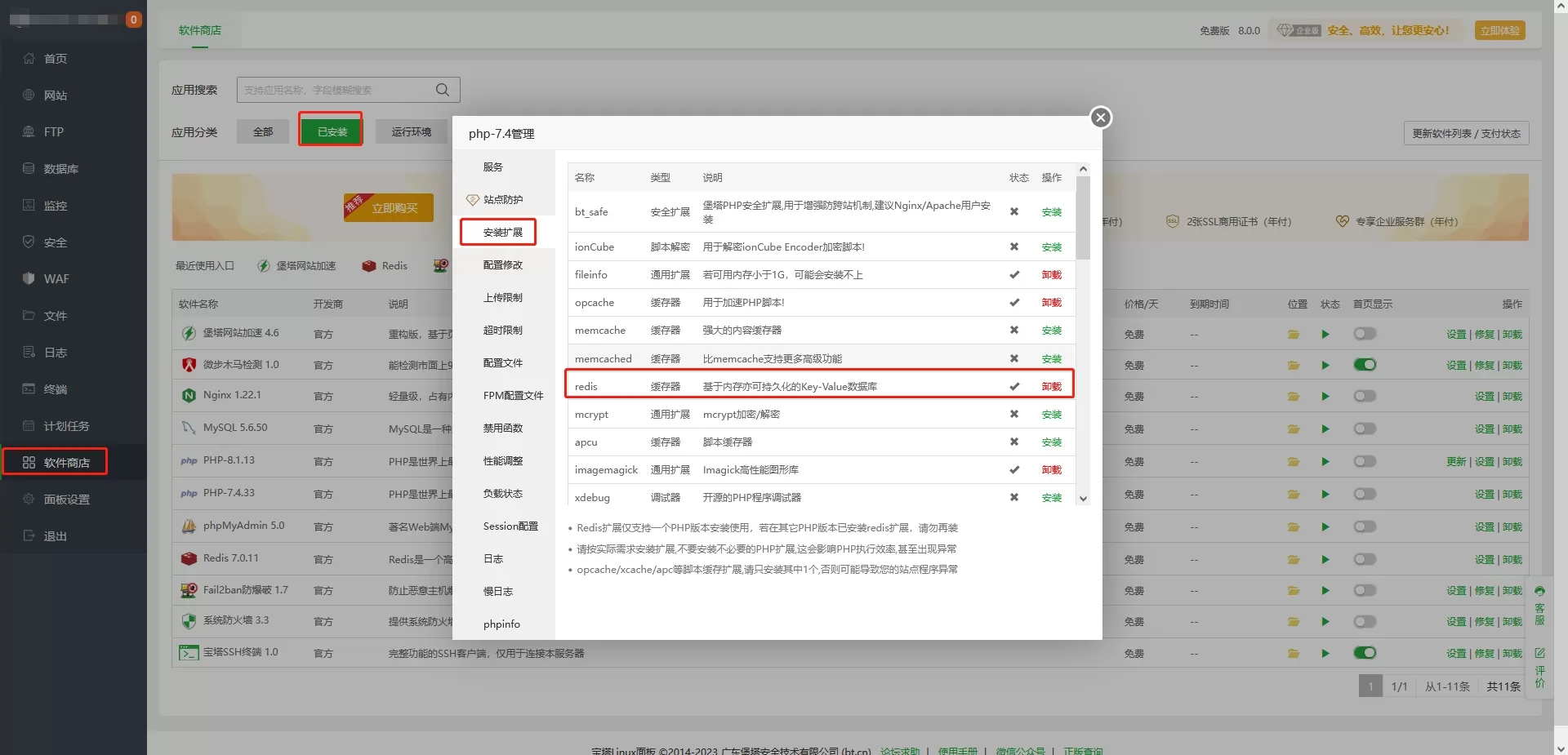Click 更新软件列表 / 支付状态 button
Screen dimensions: 1568x755
pyautogui.click(x=1465, y=133)
